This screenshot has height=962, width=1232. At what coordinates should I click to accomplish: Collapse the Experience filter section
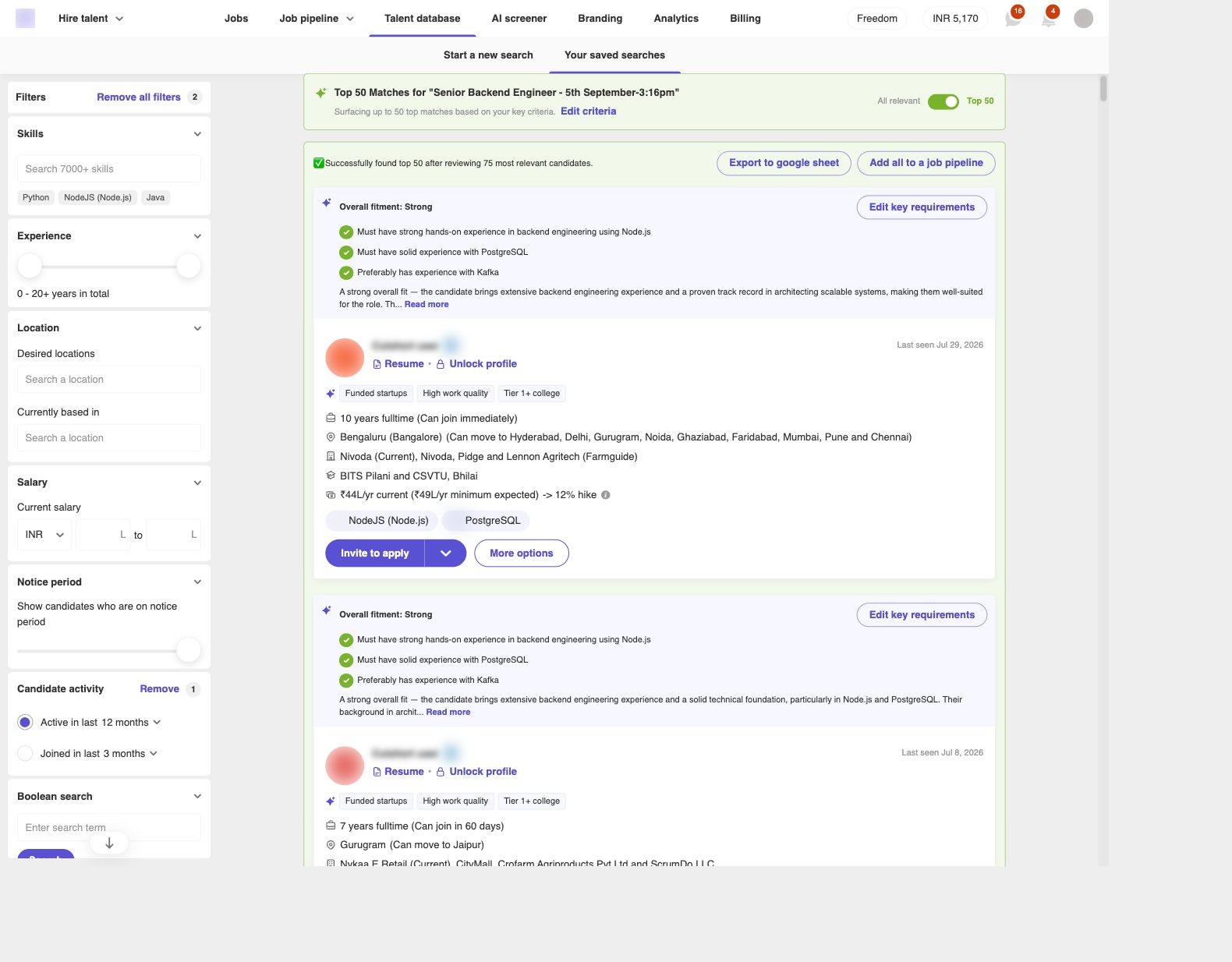point(197,236)
